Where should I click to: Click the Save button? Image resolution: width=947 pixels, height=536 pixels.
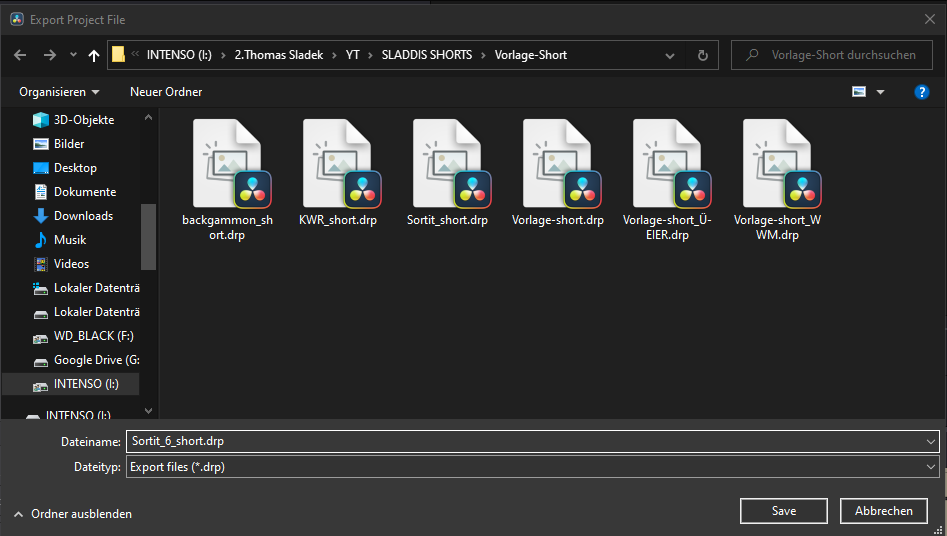[783, 511]
